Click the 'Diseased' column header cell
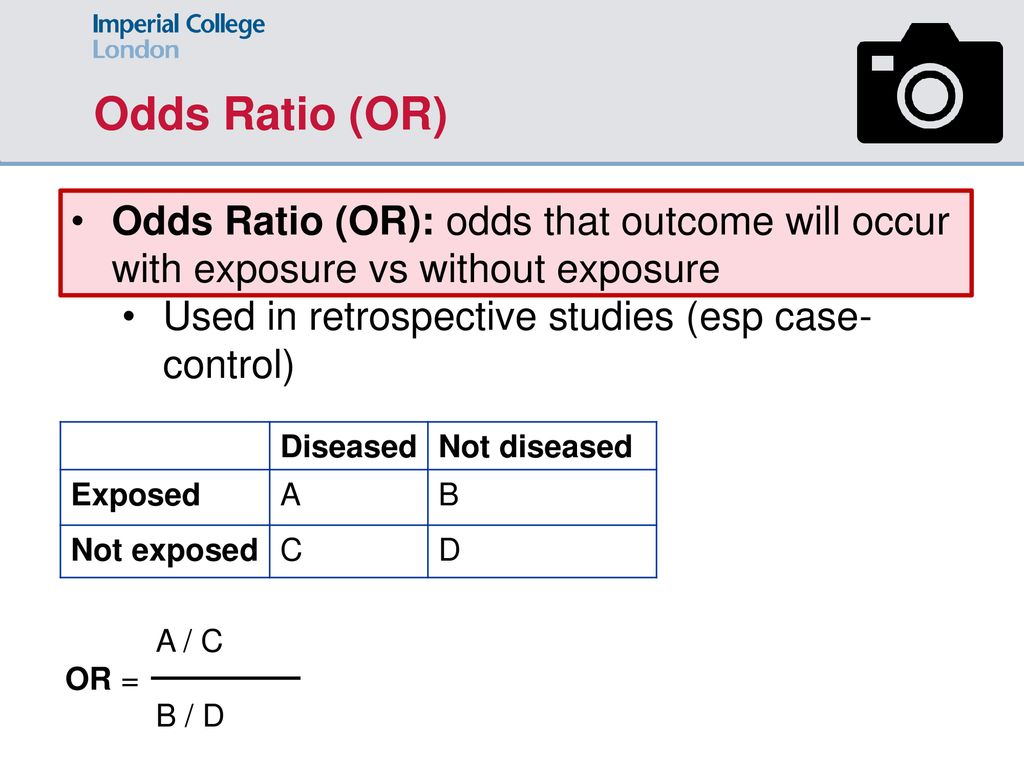 tap(349, 446)
